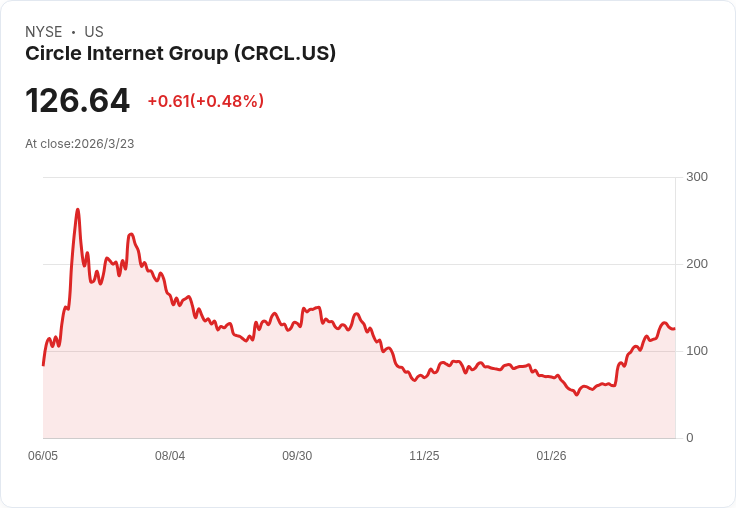
Task: Click the second peak near 235 on chart
Action: [131, 234]
